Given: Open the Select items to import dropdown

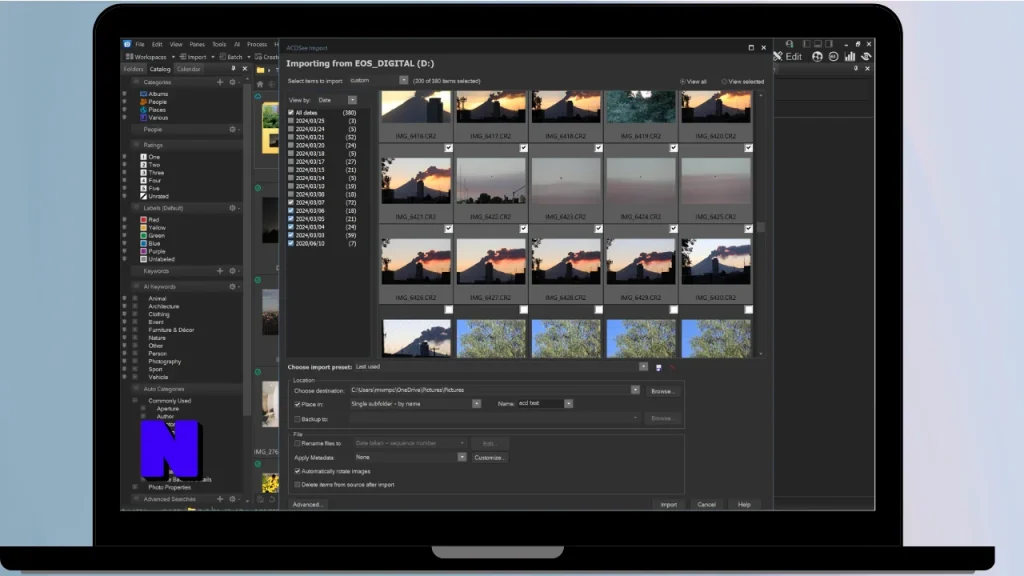Looking at the screenshot, I should click(404, 80).
